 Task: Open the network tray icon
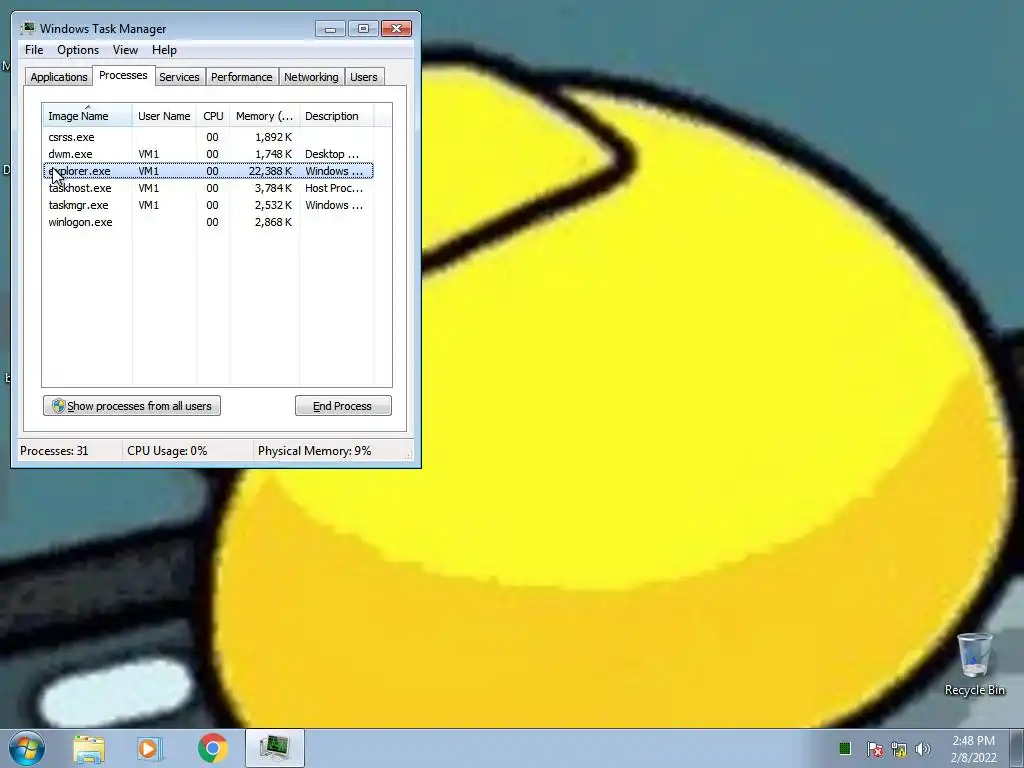[899, 748]
